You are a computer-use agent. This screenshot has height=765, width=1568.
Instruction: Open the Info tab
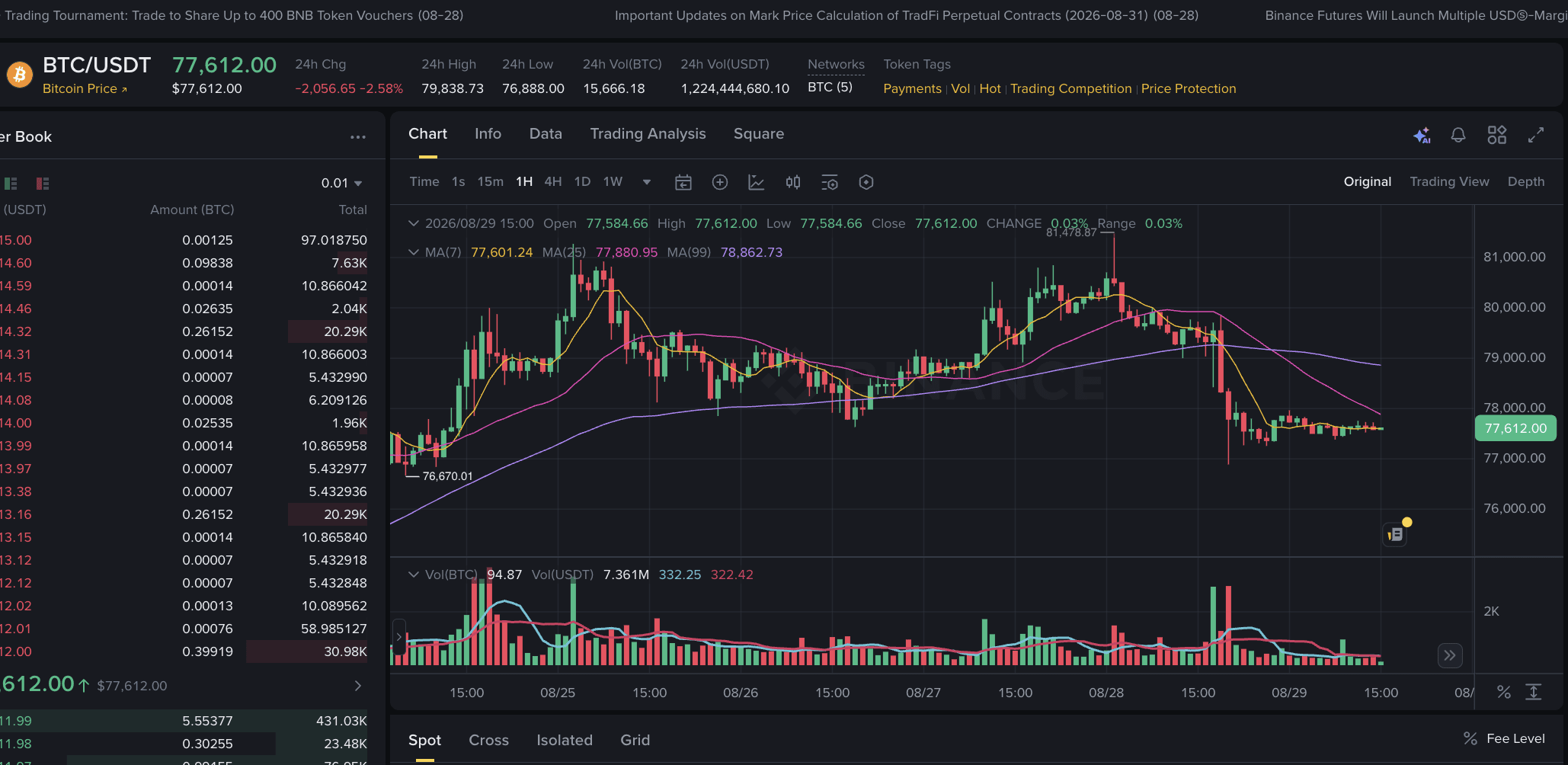click(488, 134)
